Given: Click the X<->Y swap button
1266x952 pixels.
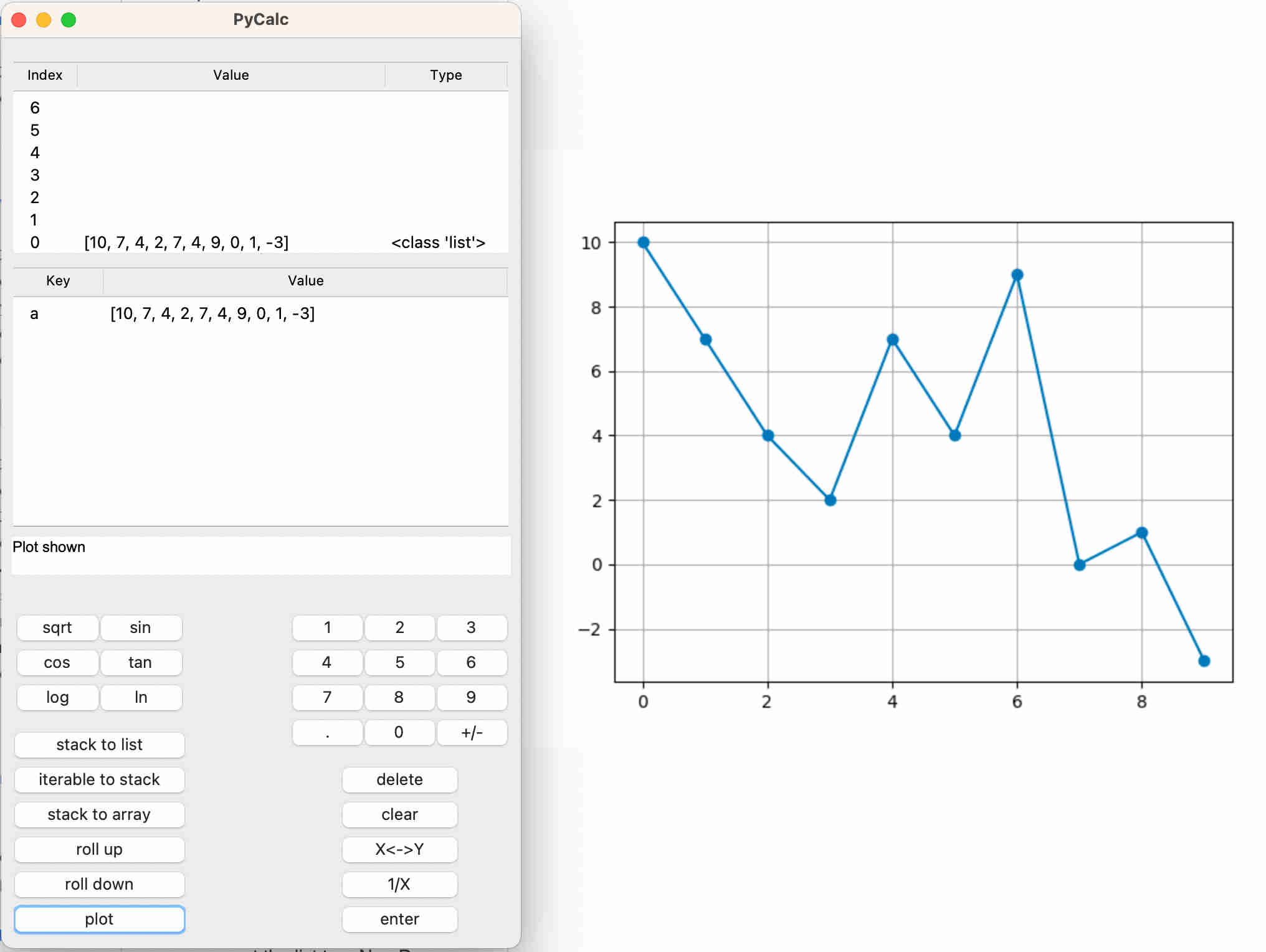Looking at the screenshot, I should (x=399, y=849).
